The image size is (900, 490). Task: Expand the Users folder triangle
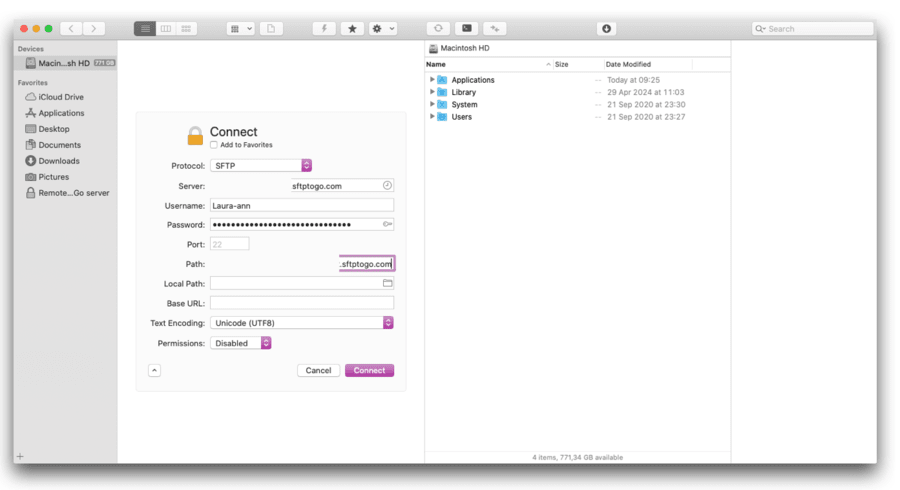[x=432, y=116]
